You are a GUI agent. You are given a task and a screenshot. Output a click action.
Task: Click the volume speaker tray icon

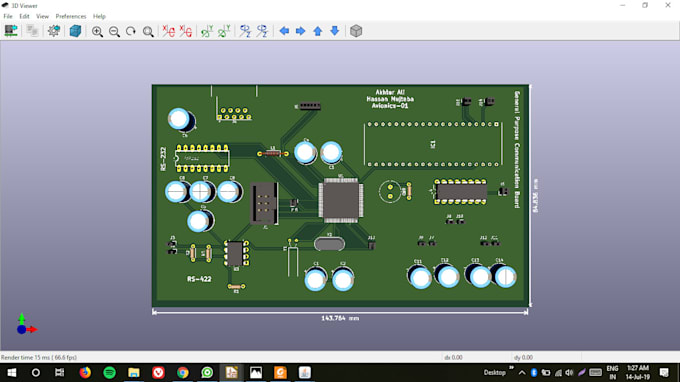569,372
